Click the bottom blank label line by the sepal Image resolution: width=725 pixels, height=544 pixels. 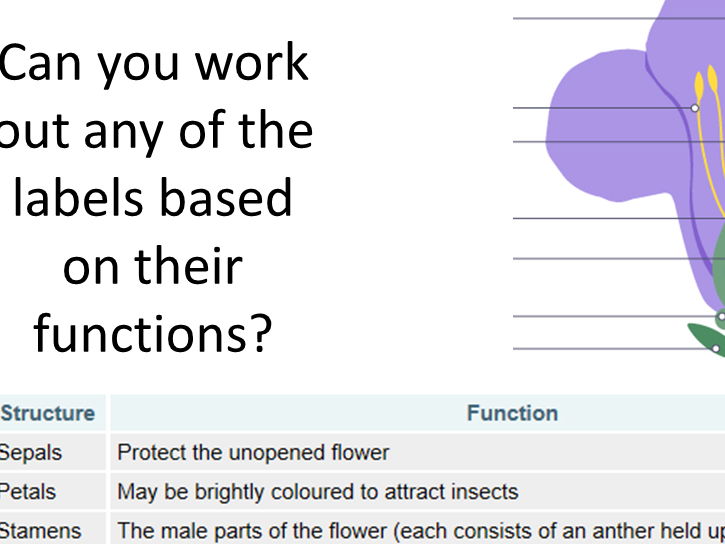[614, 348]
